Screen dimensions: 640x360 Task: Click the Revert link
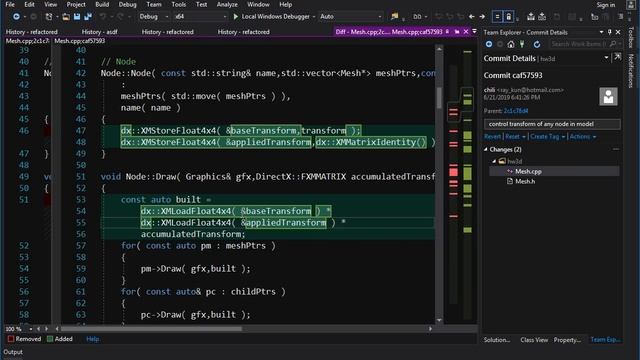pos(492,137)
